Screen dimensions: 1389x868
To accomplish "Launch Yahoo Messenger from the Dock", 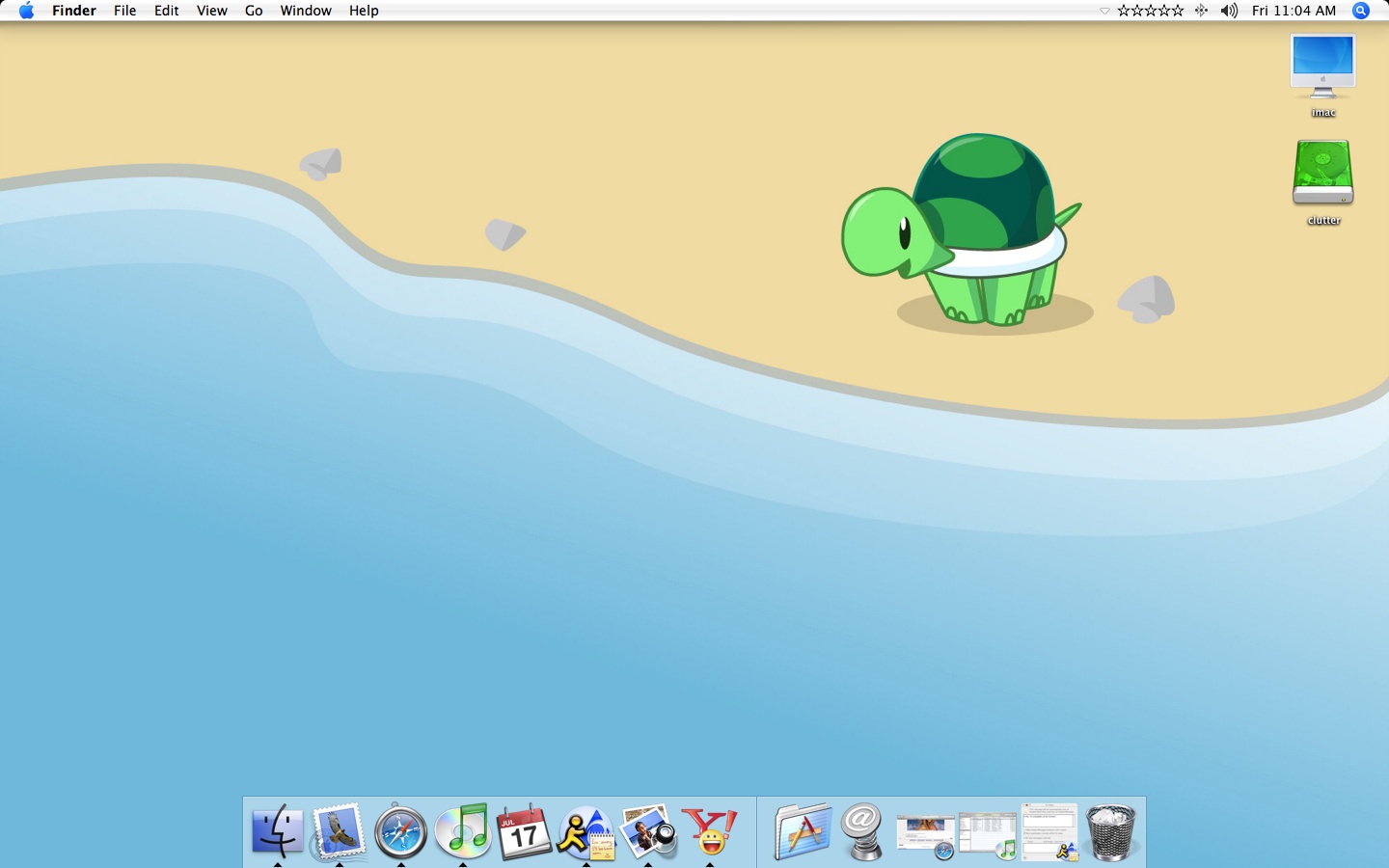I will click(710, 831).
